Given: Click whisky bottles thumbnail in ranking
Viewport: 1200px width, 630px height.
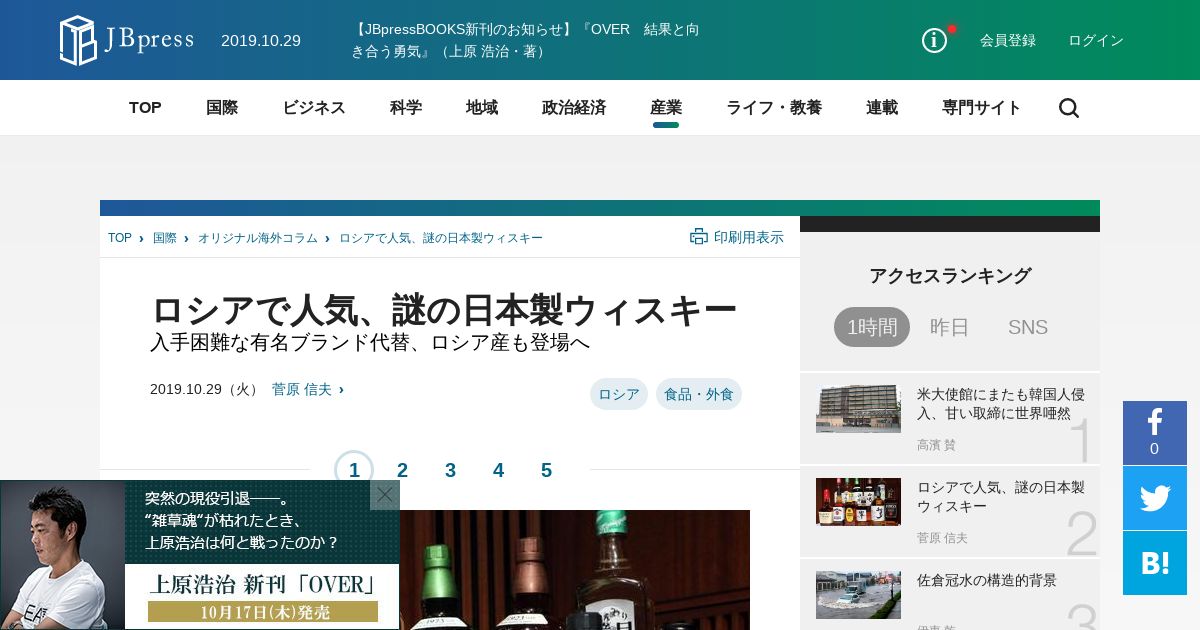Looking at the screenshot, I should [858, 502].
